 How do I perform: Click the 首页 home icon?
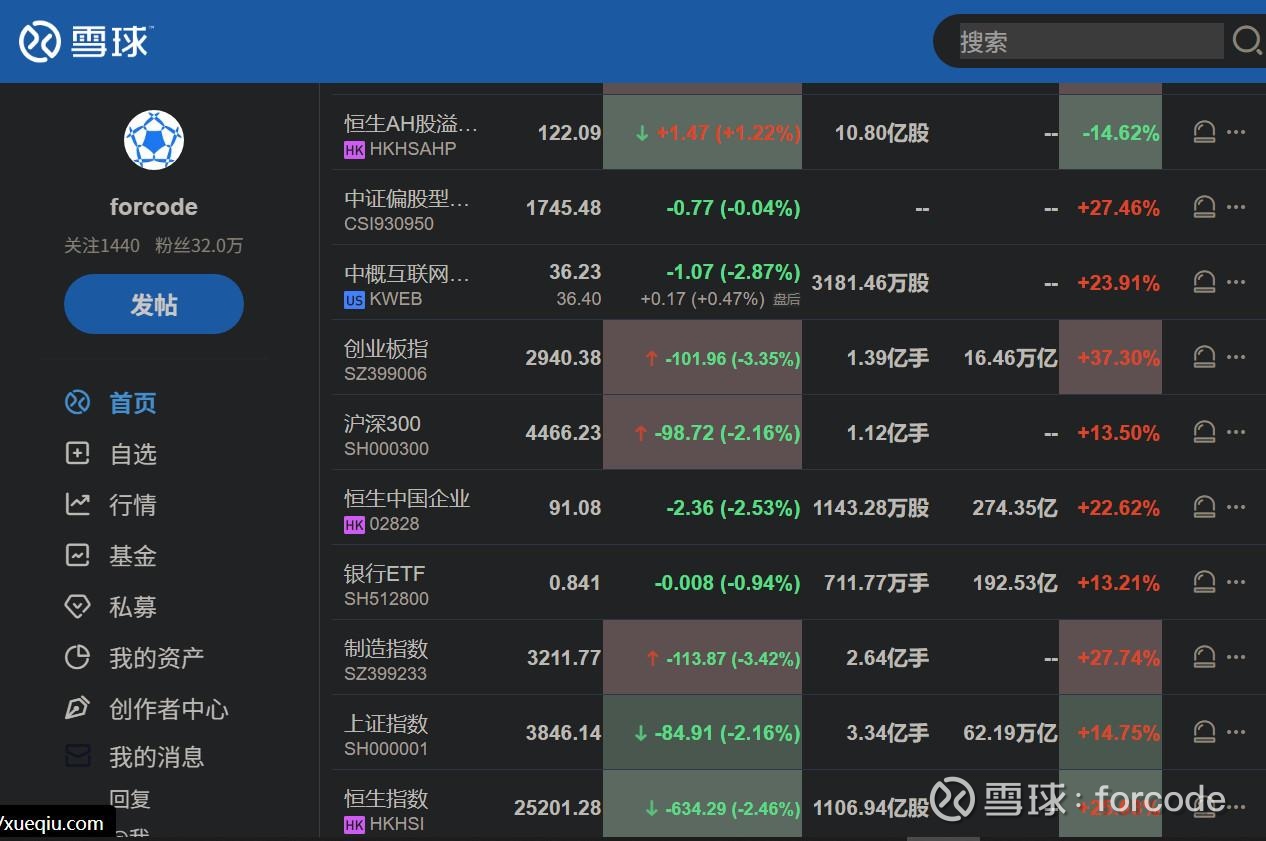pyautogui.click(x=78, y=403)
